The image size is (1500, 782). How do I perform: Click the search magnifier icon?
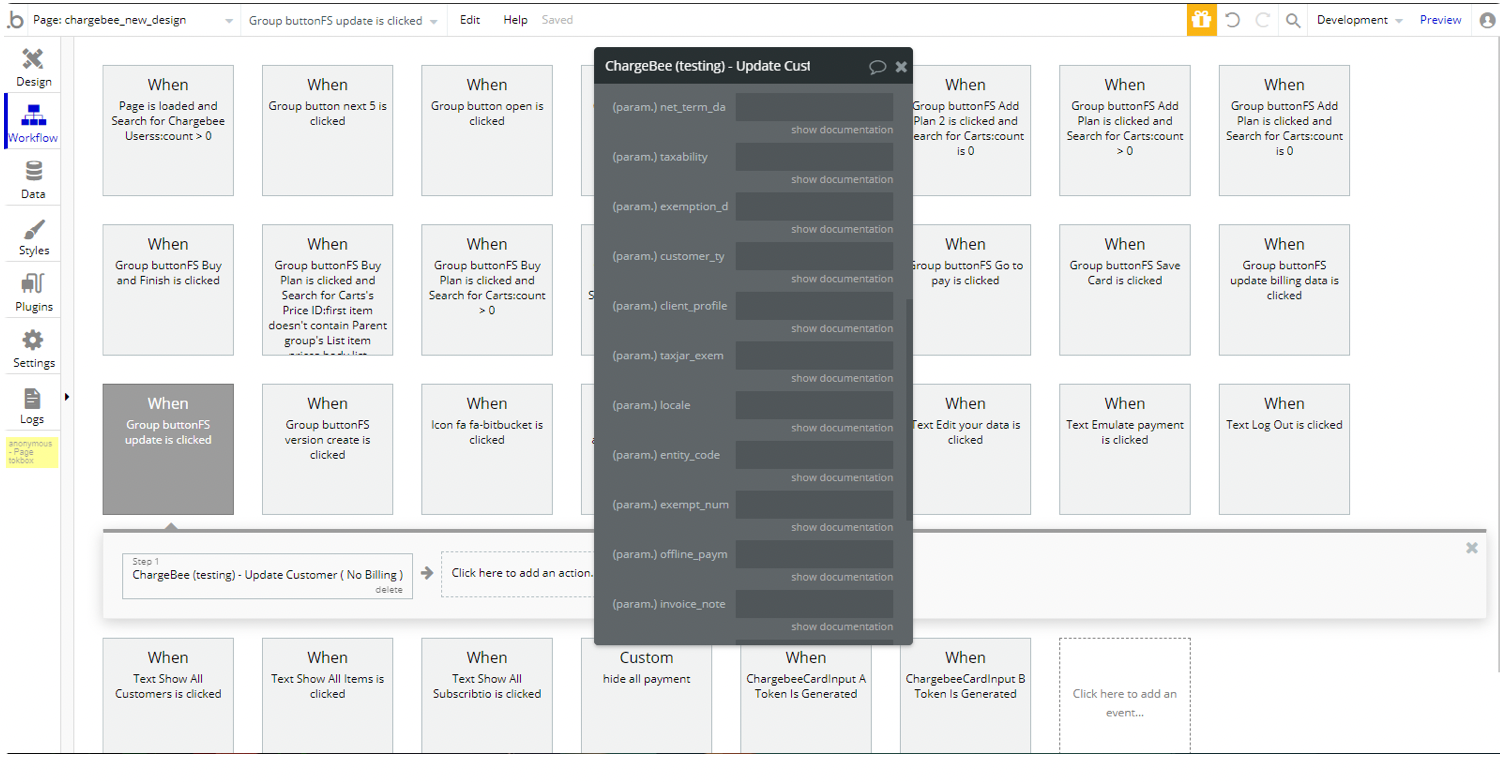click(x=1293, y=20)
